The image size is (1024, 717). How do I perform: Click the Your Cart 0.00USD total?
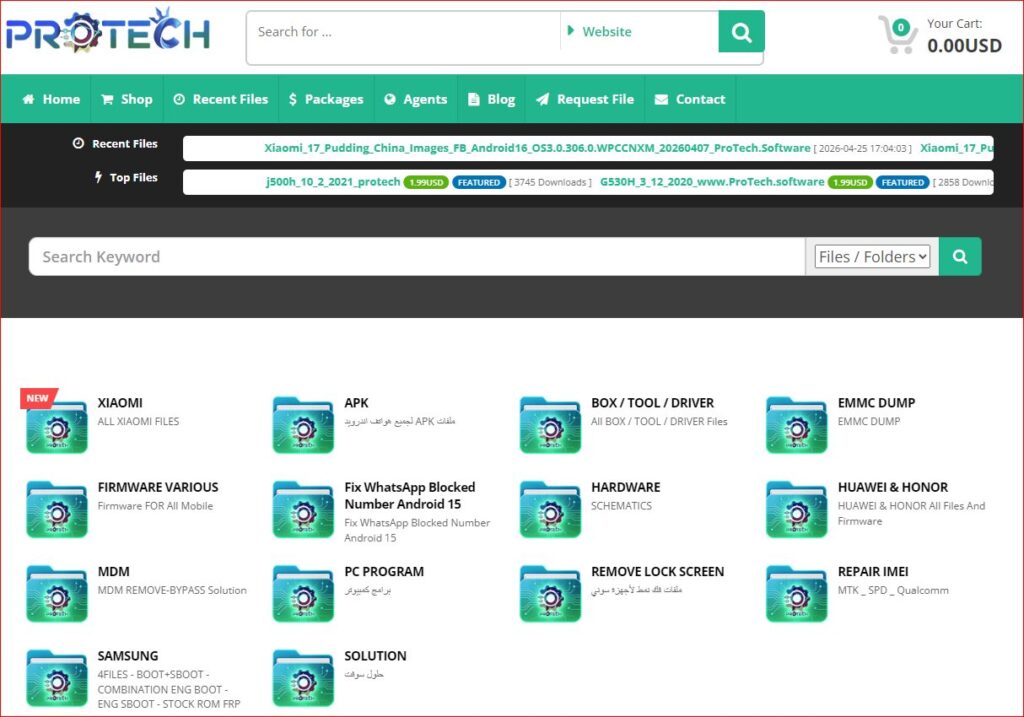[x=965, y=46]
